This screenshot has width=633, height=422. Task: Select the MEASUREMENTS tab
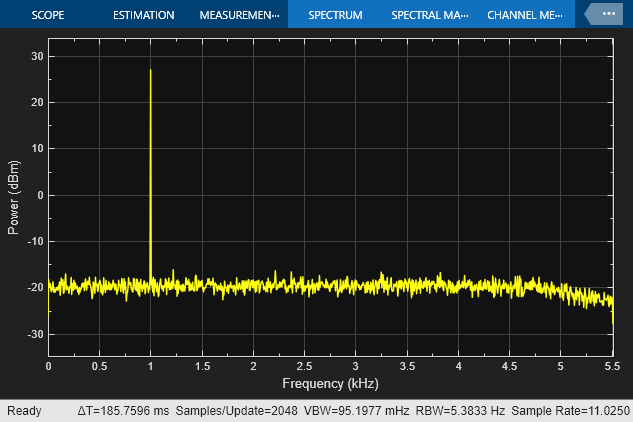click(240, 15)
